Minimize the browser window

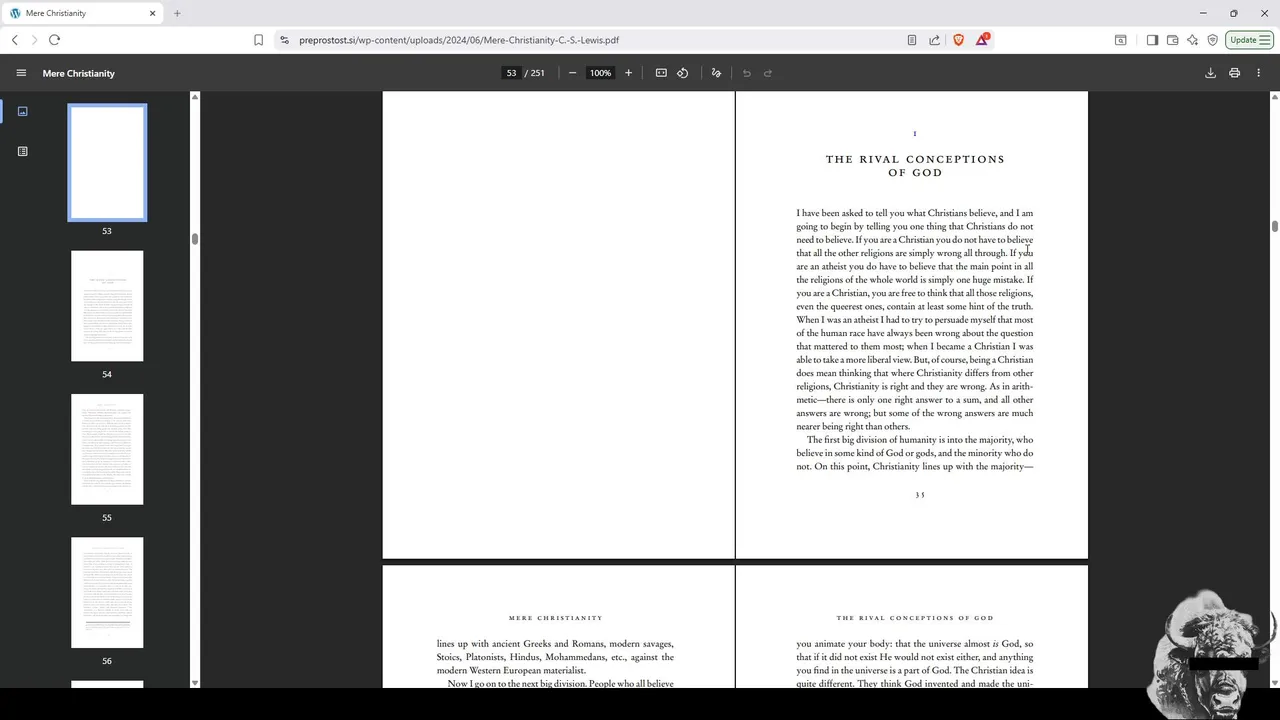click(1203, 13)
